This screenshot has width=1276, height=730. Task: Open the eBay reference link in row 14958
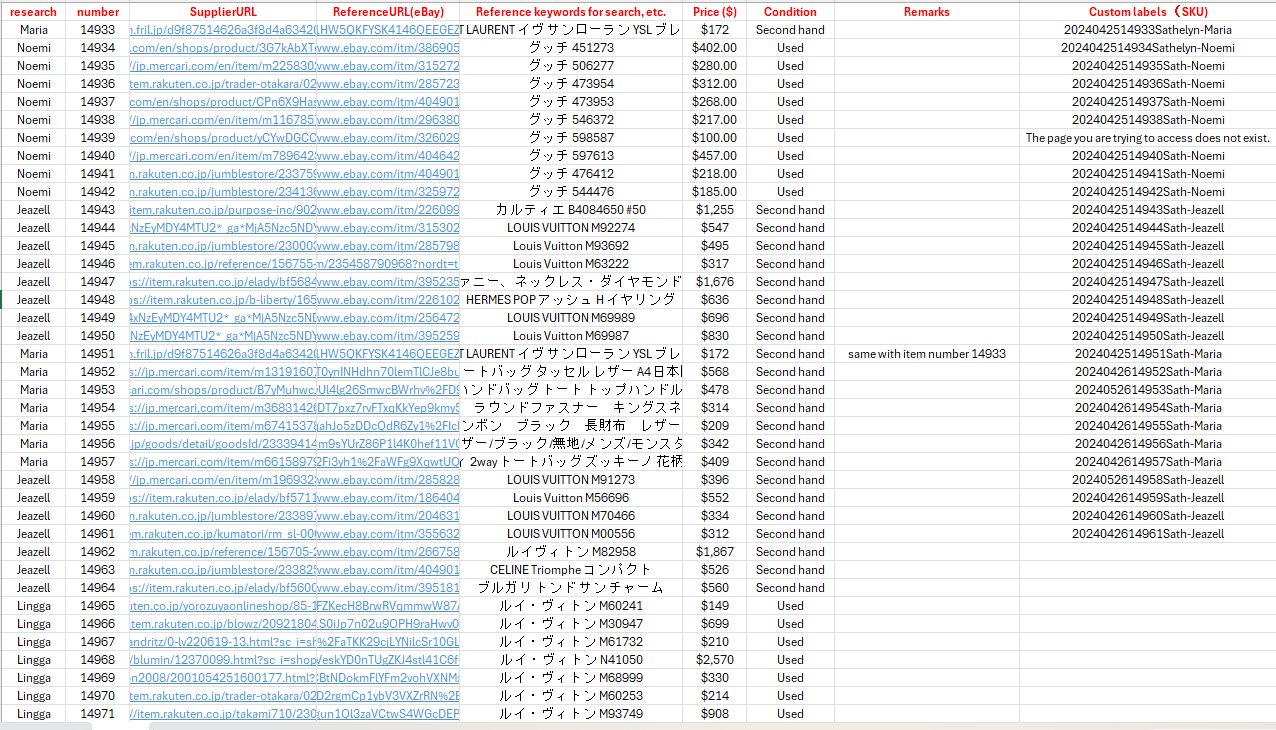(388, 480)
